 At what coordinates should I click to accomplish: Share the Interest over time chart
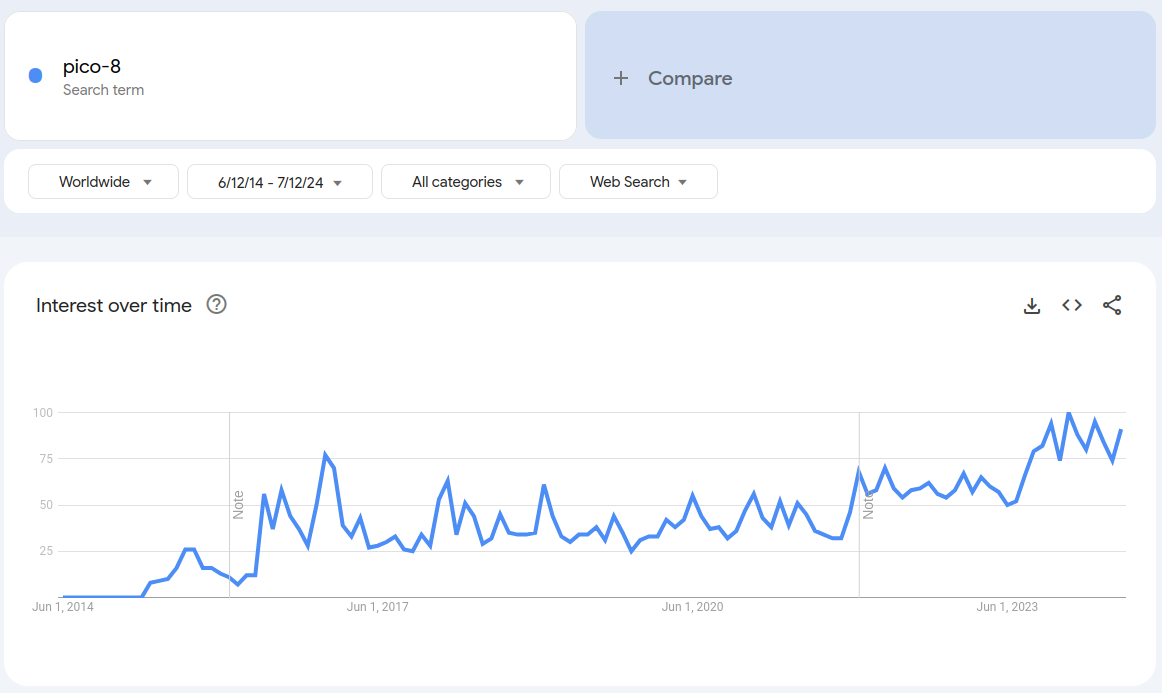click(x=1112, y=306)
